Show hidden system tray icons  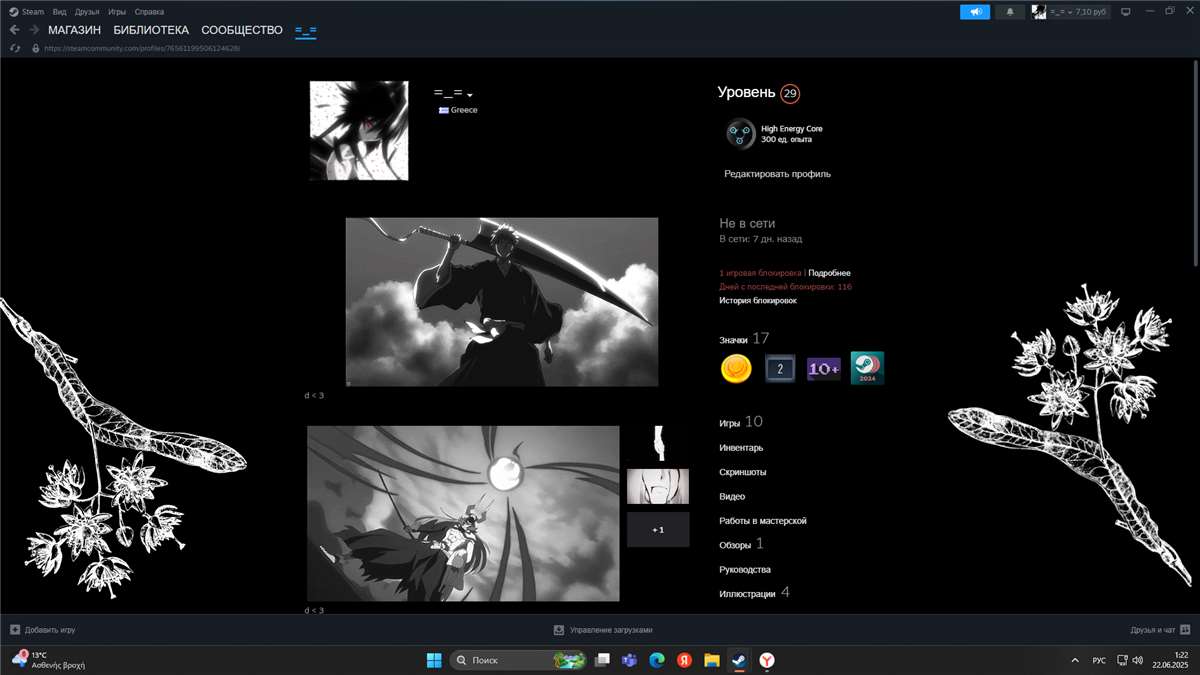pos(1075,660)
